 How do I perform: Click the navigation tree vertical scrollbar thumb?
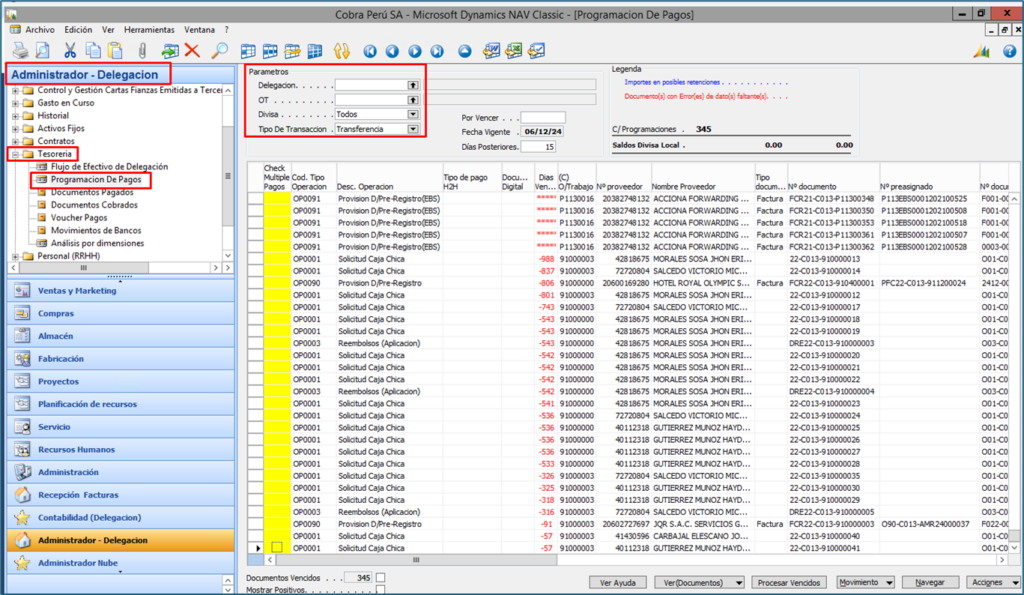[228, 176]
